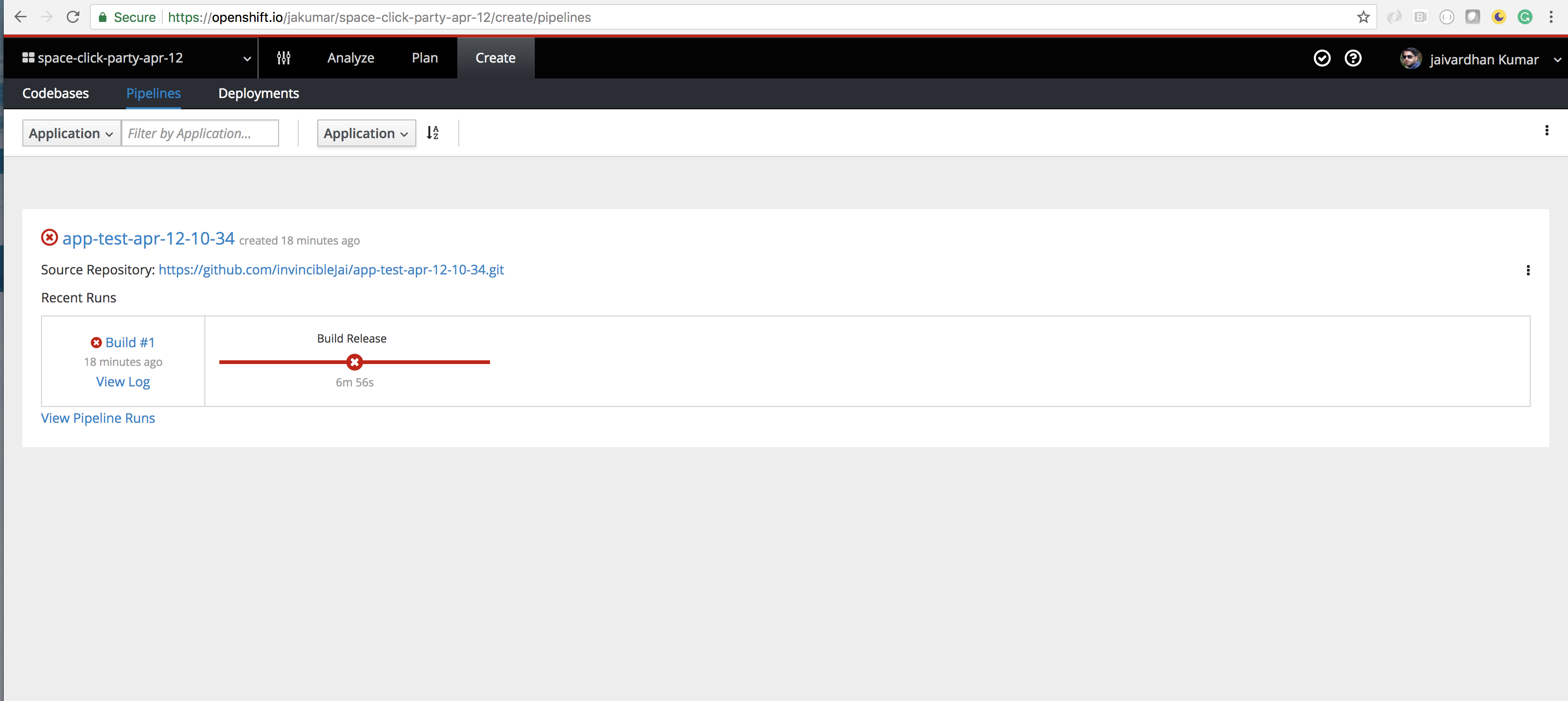Open the Grammarly extension icon

tap(1526, 17)
